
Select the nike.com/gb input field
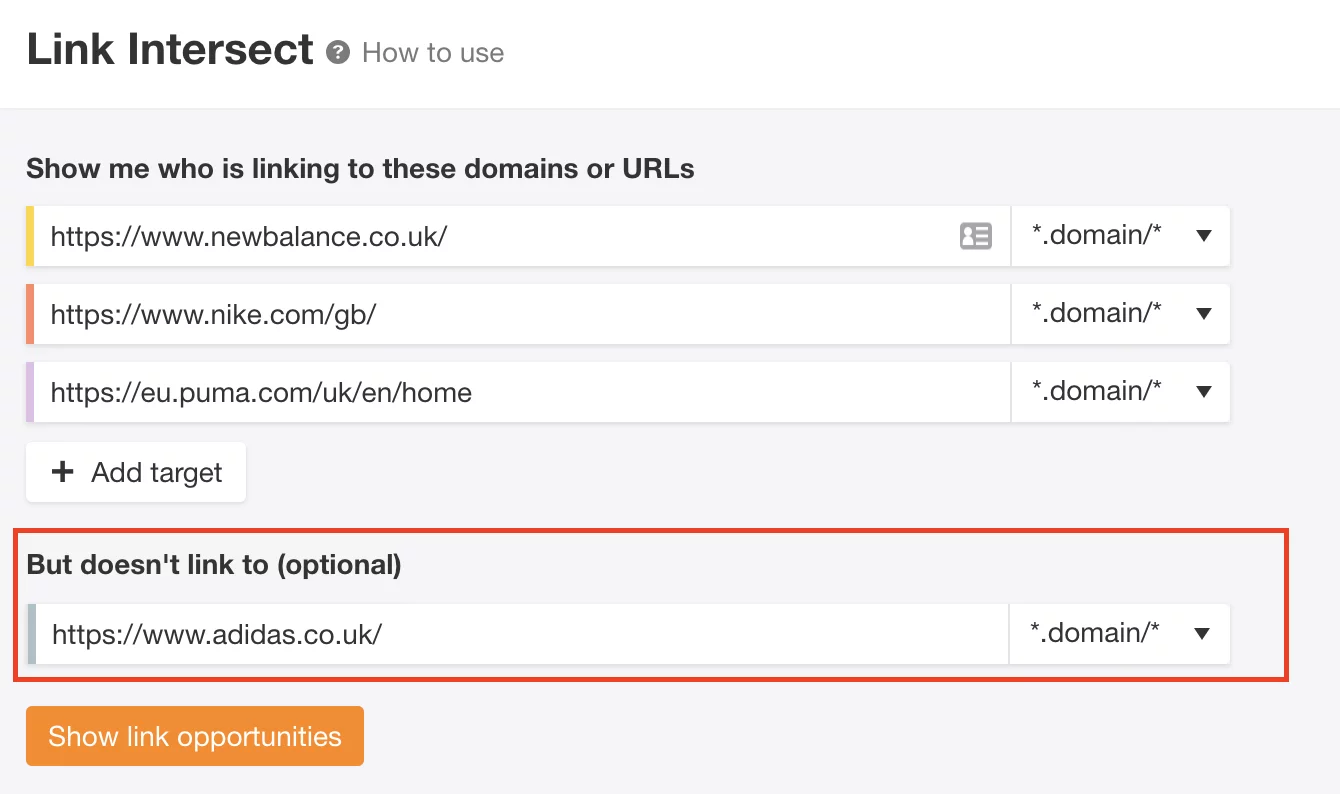pyautogui.click(x=500, y=314)
